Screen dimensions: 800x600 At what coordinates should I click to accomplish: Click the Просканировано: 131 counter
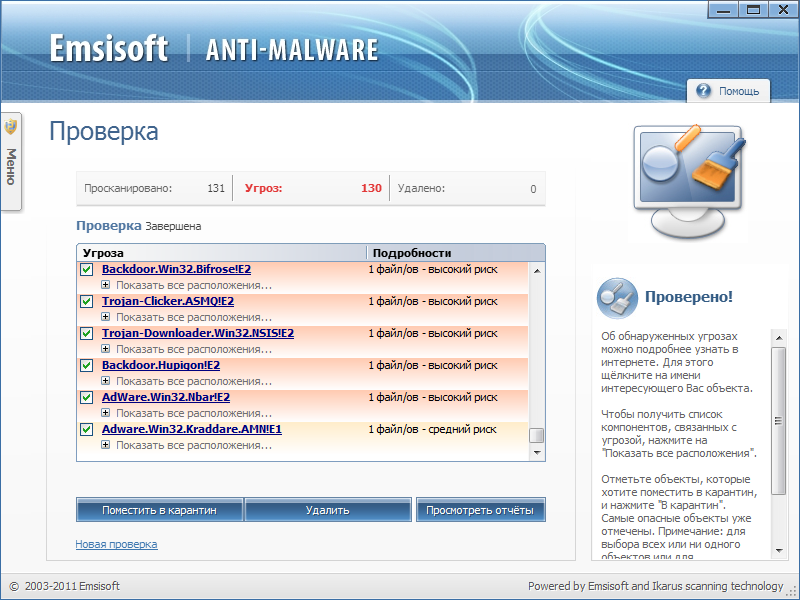pyautogui.click(x=155, y=188)
